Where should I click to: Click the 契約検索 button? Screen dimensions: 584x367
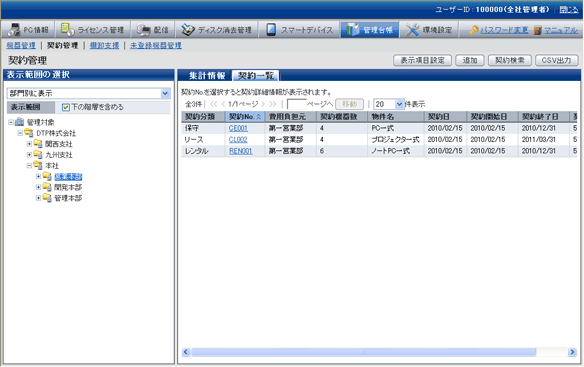510,60
